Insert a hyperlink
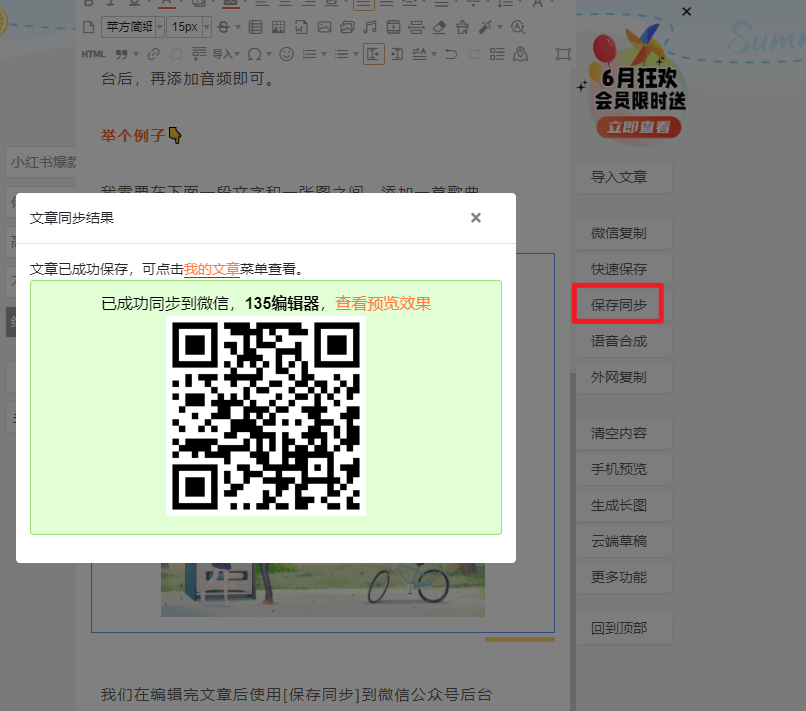The width and height of the screenshot is (806, 711). pyautogui.click(x=153, y=54)
